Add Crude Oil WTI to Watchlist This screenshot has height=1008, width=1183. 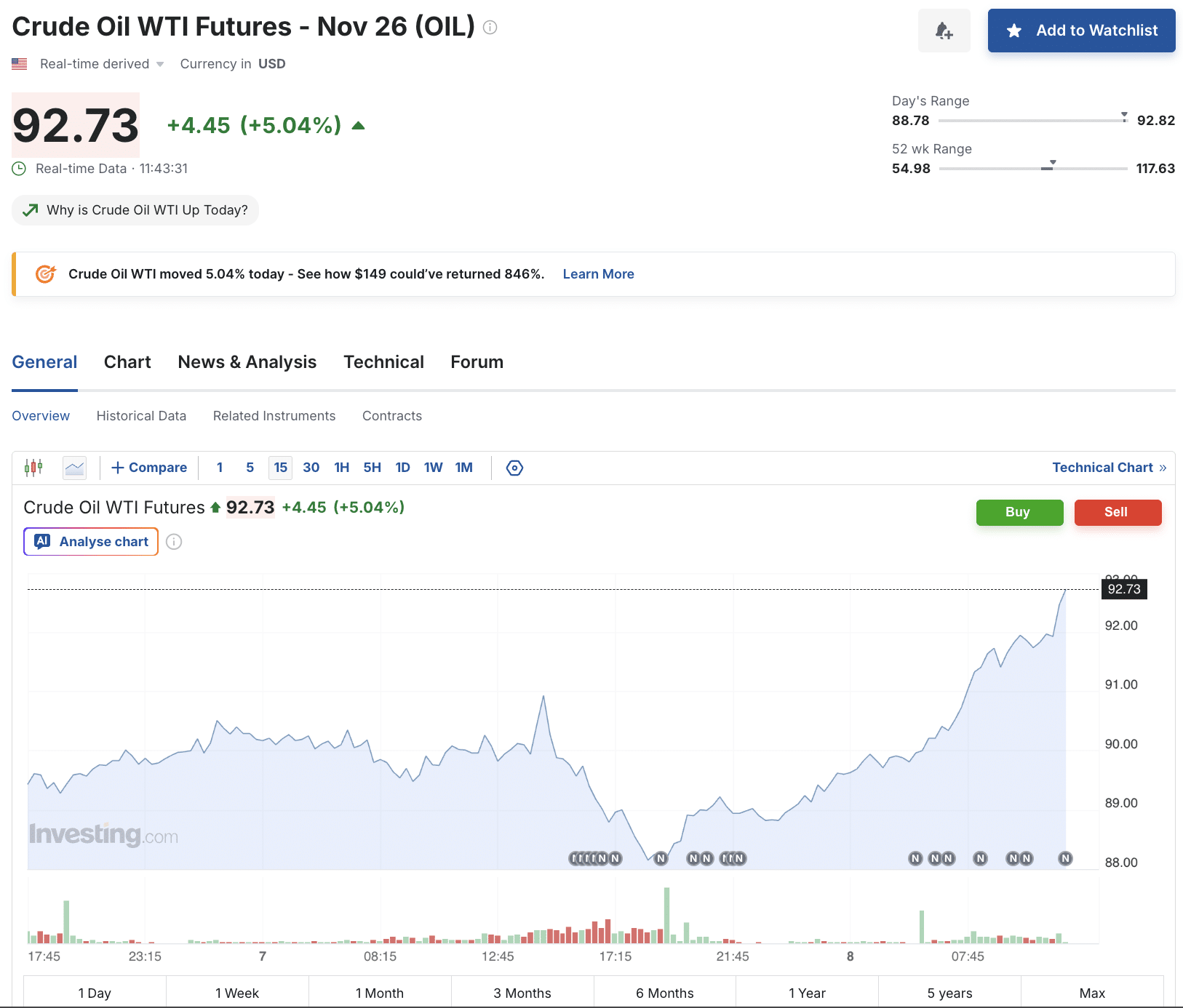tap(1081, 31)
